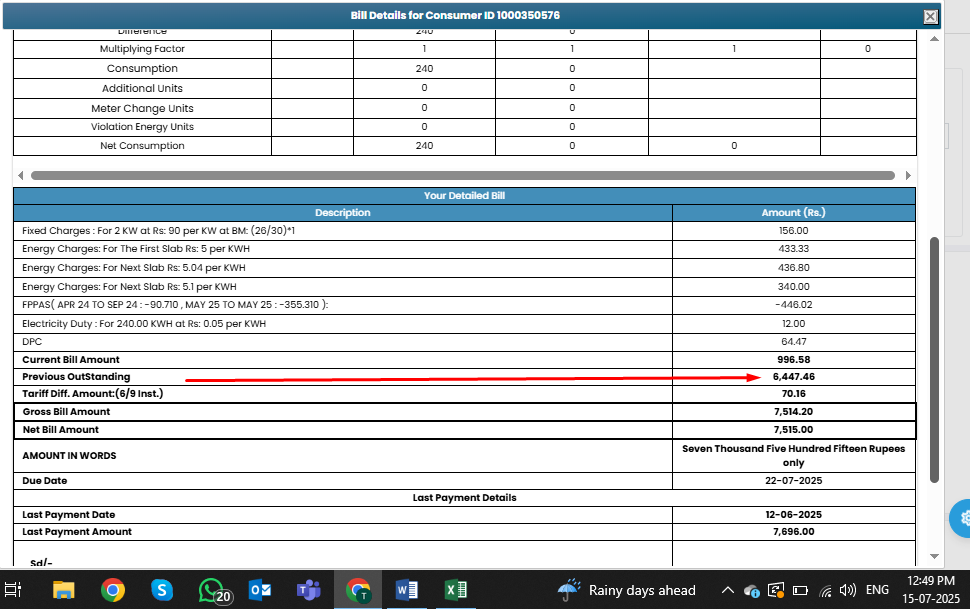Open the first Chrome icon in taskbar
This screenshot has height=609, width=970.
coord(113,590)
